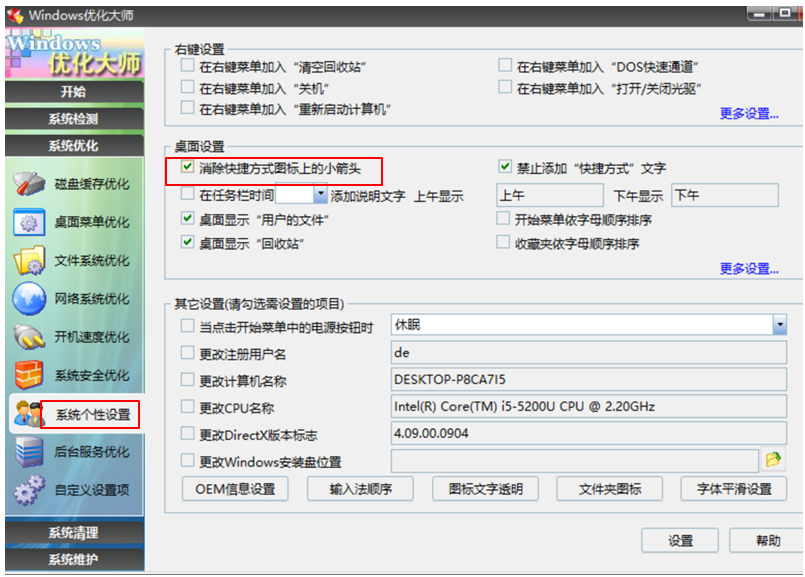Click the 后台服务优化 server icon

tap(29, 452)
